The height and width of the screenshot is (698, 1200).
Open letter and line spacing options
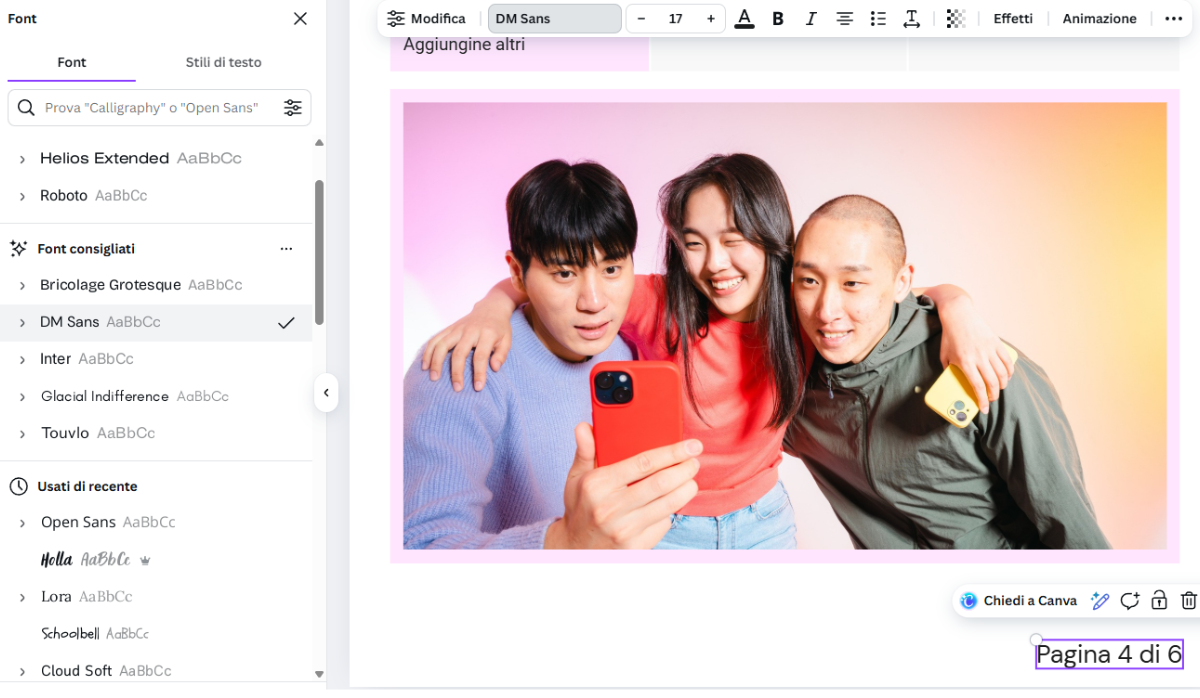tap(911, 19)
